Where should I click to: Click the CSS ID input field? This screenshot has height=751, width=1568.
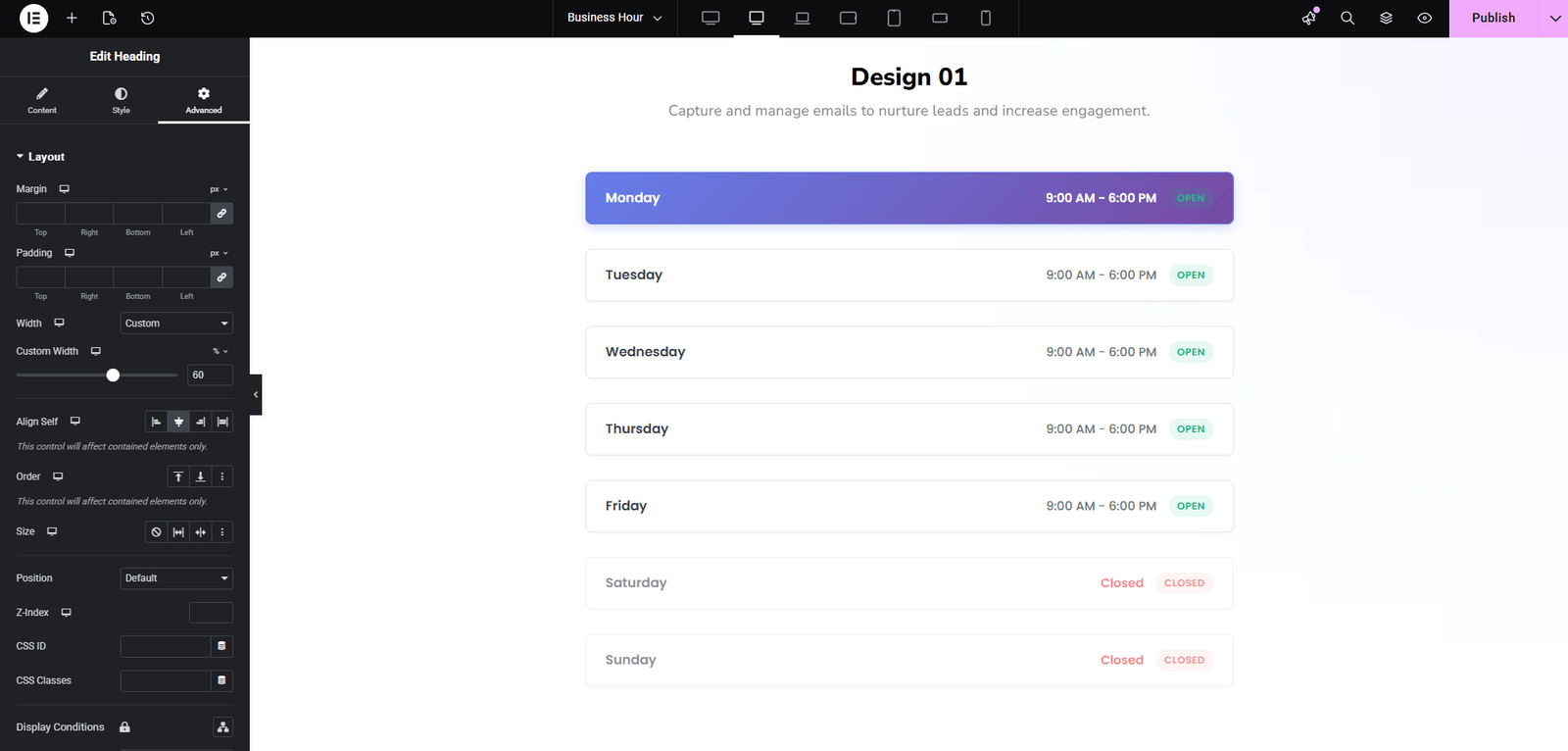click(x=166, y=646)
